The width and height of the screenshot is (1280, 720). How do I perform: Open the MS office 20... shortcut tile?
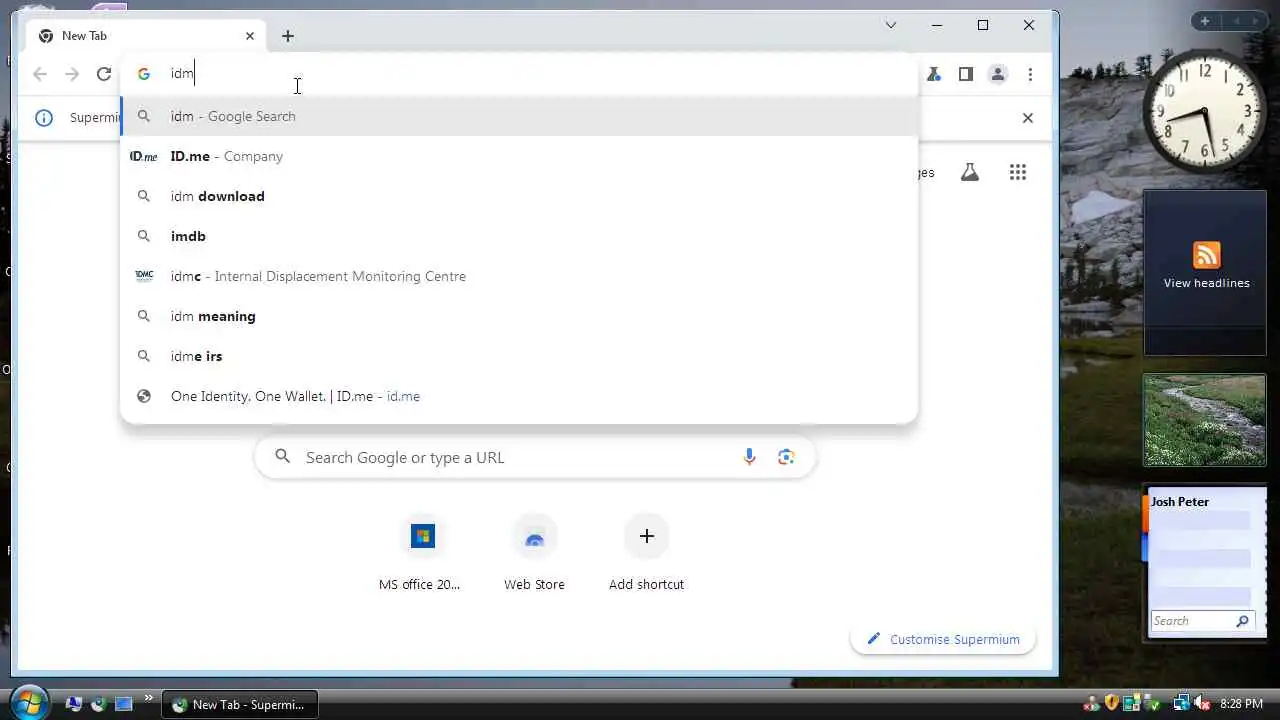420,553
